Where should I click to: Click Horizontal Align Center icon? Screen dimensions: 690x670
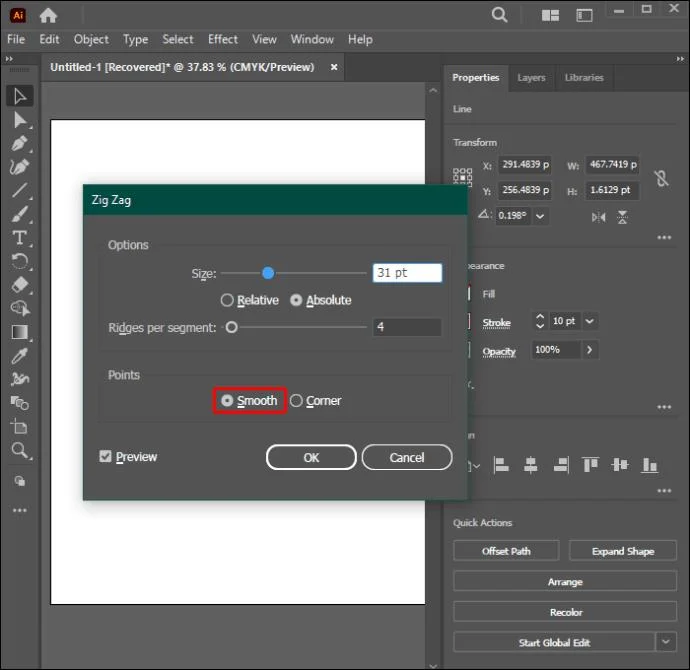click(x=531, y=465)
